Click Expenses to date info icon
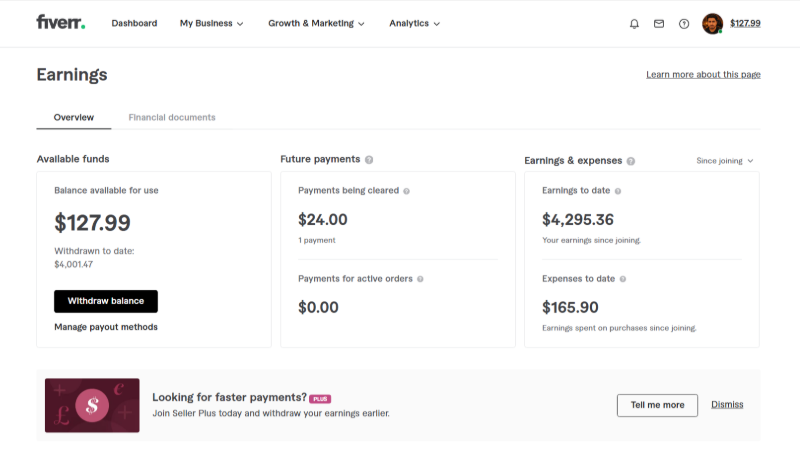 [x=622, y=279]
